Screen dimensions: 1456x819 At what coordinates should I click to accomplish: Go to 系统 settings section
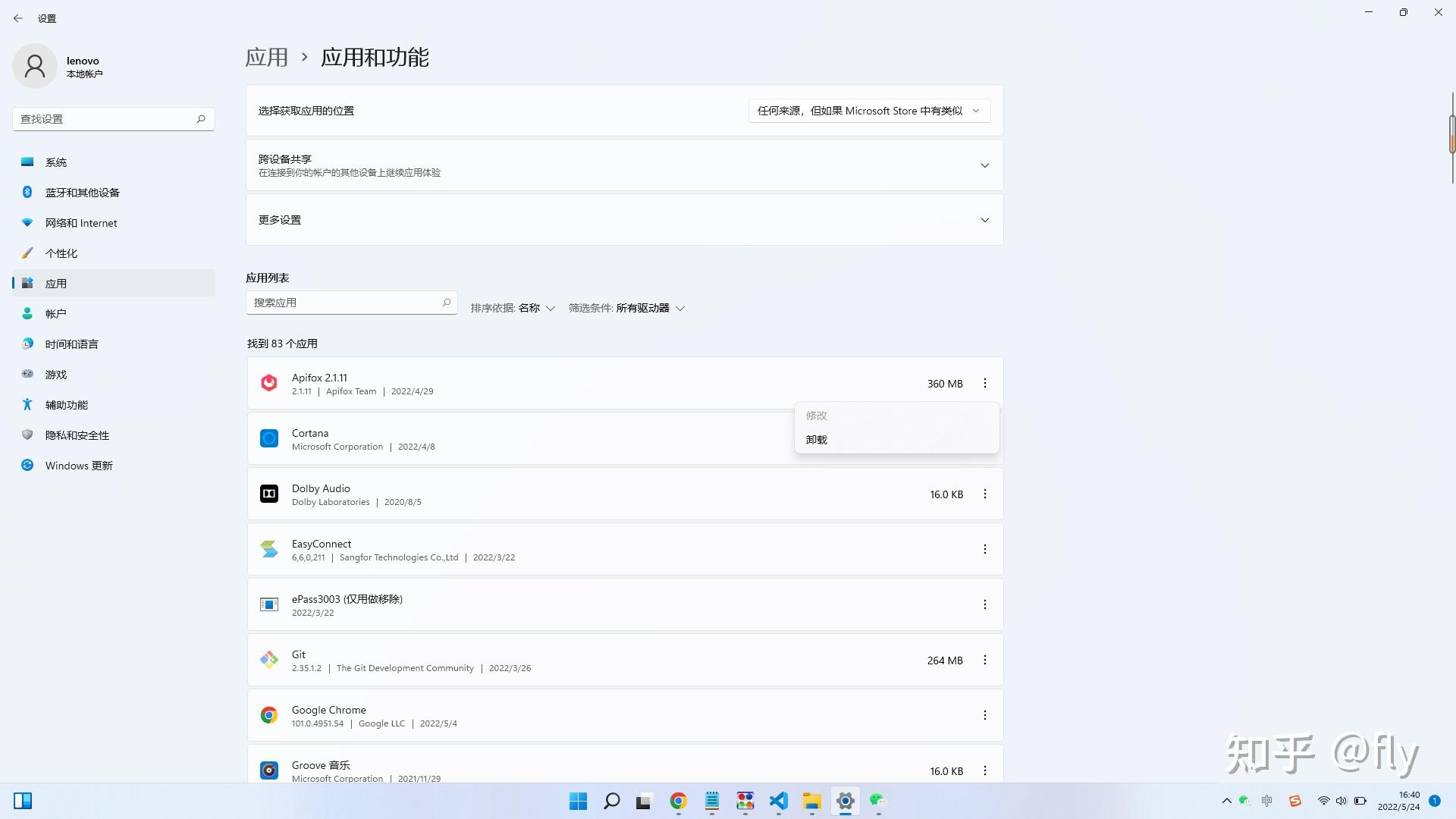pos(114,162)
